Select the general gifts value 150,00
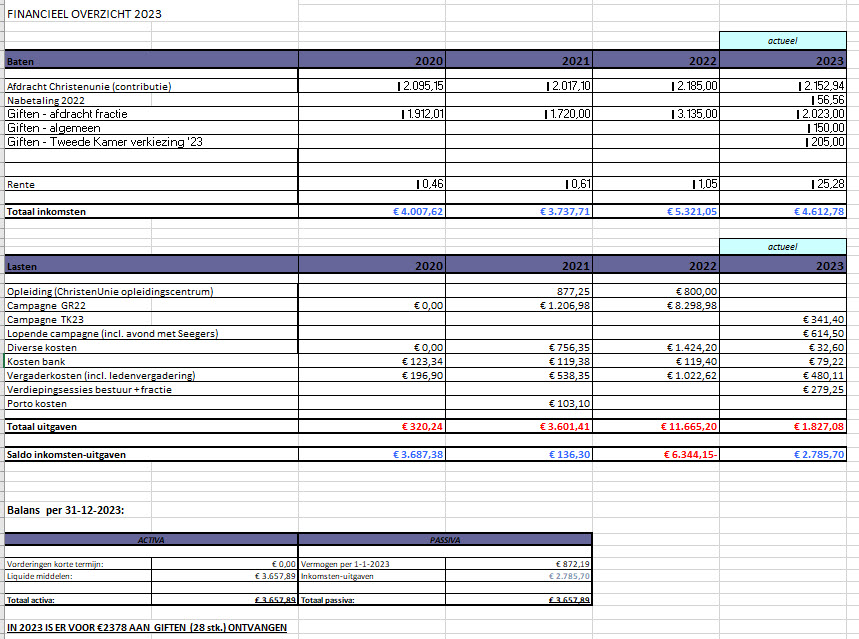Screen dimensions: 859x639 tap(826, 128)
